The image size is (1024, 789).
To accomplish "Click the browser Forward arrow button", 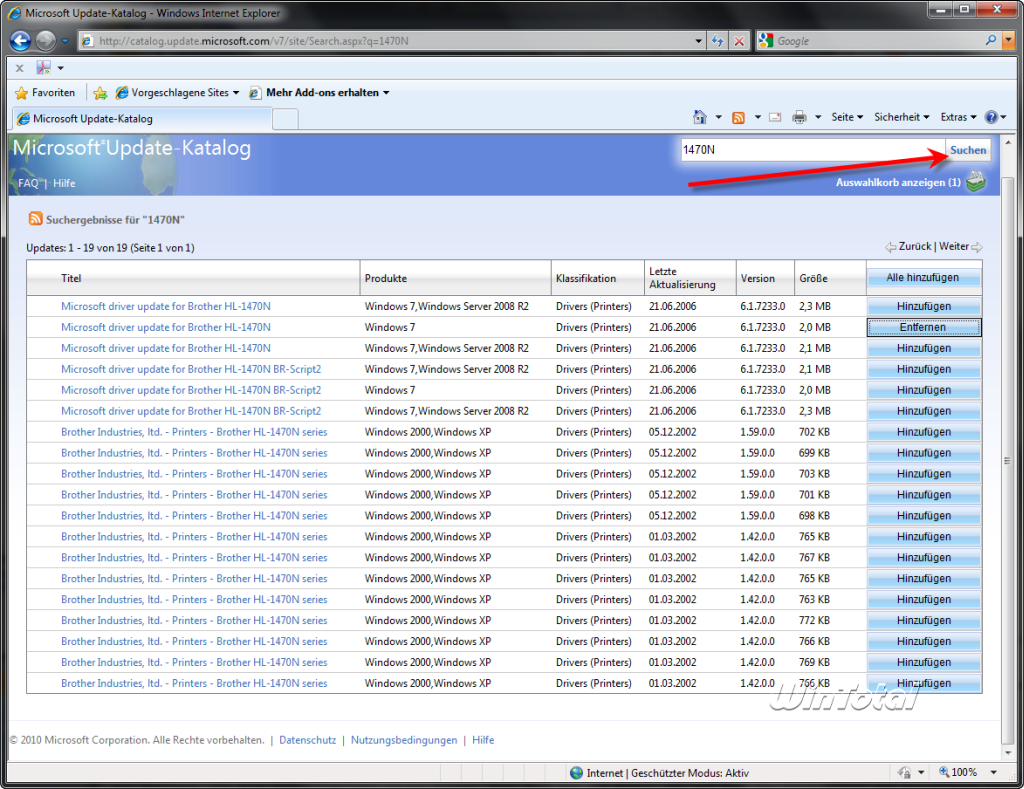I will point(46,40).
